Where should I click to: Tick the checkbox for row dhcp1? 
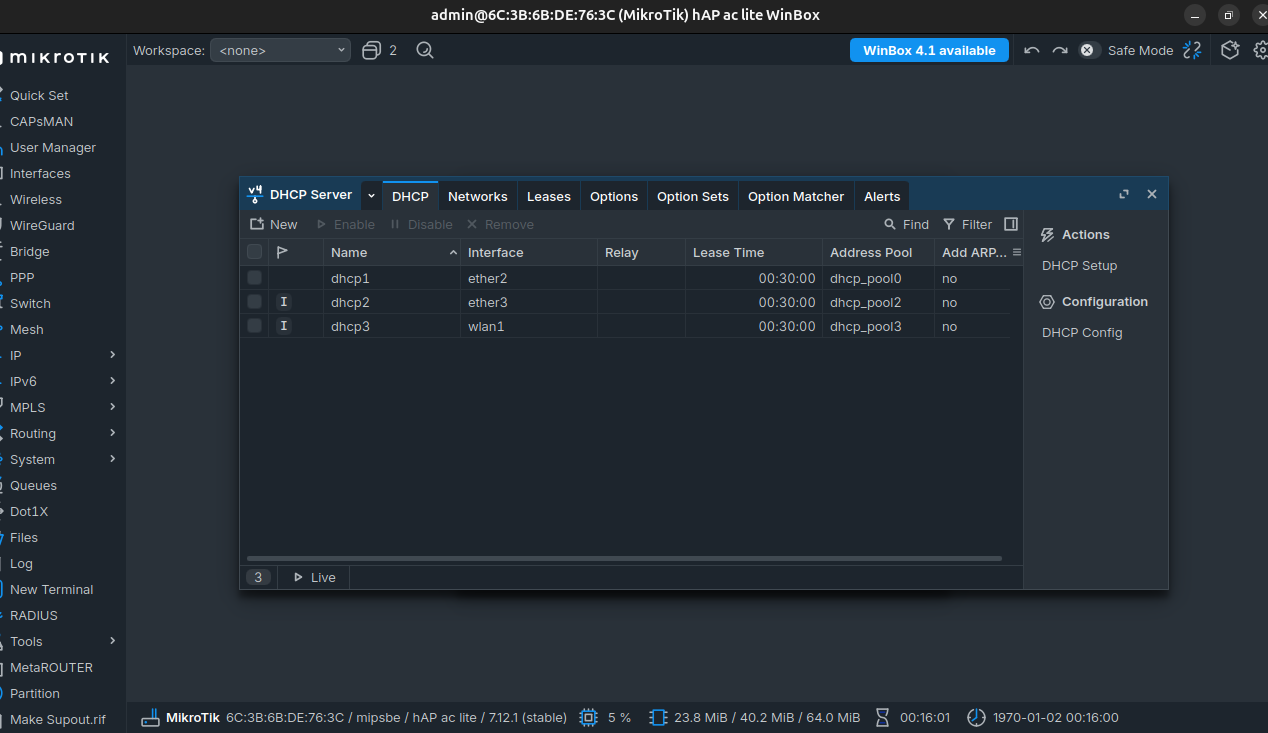click(x=255, y=278)
